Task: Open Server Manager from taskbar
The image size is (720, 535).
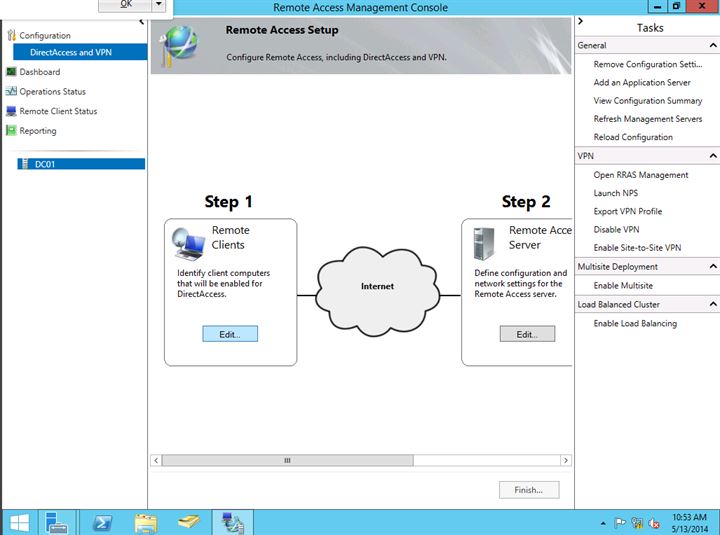Action: click(x=56, y=523)
